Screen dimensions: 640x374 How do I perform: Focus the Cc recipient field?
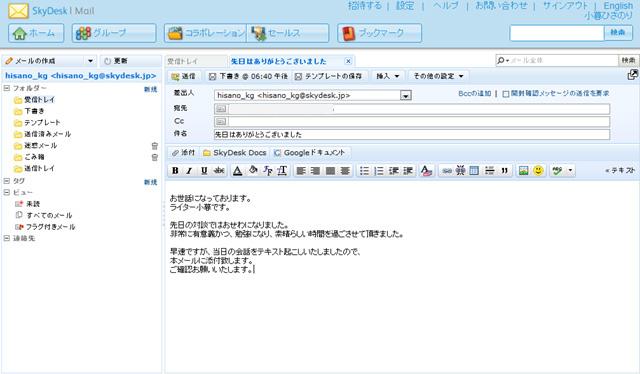[419, 122]
